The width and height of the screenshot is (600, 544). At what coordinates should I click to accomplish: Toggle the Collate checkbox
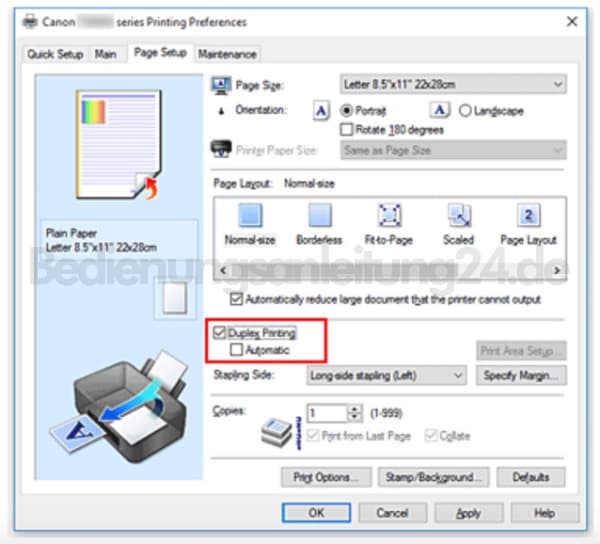tap(430, 435)
